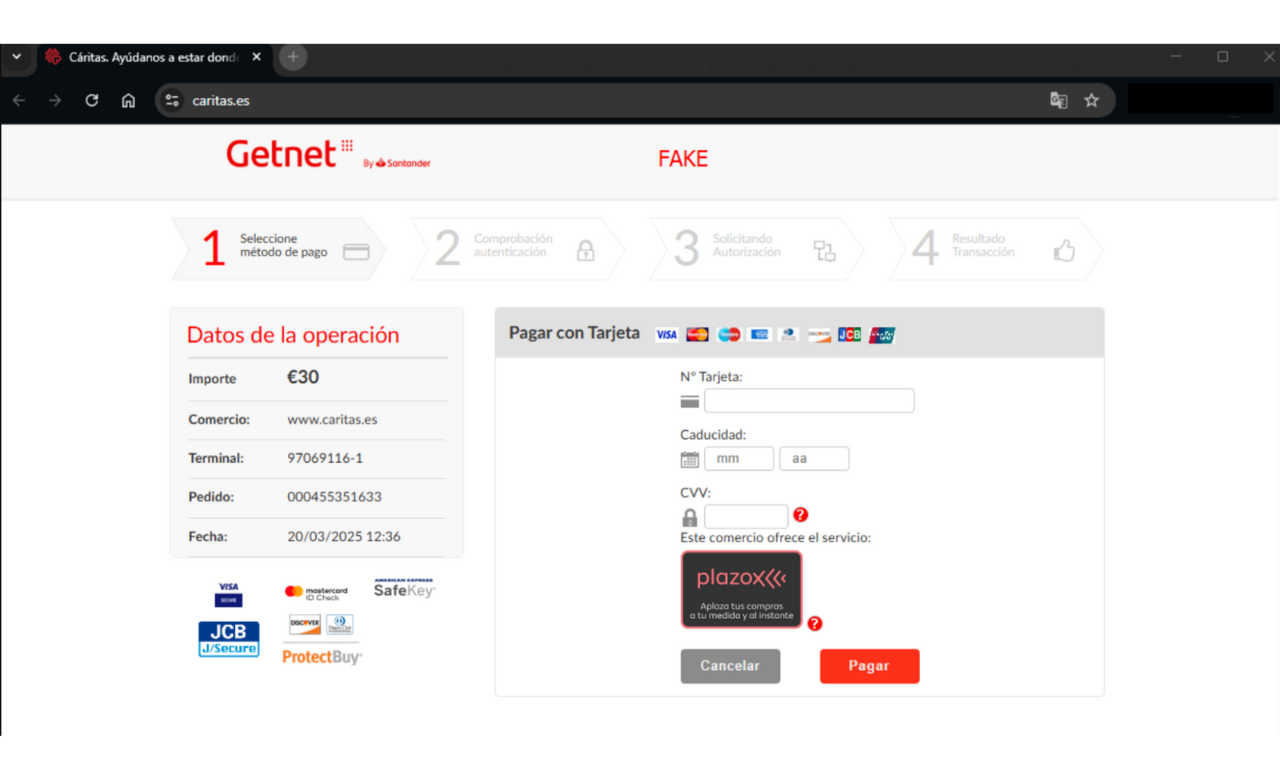Focus the aa expiry year field

click(814, 459)
